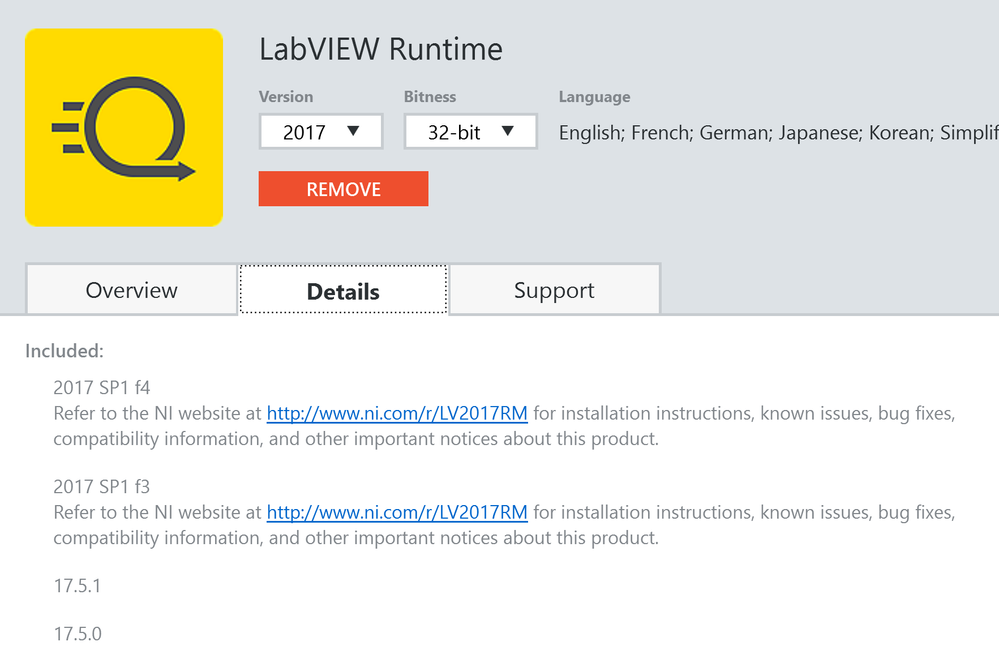Click the 'Language' field label
The width and height of the screenshot is (999, 670).
[594, 97]
